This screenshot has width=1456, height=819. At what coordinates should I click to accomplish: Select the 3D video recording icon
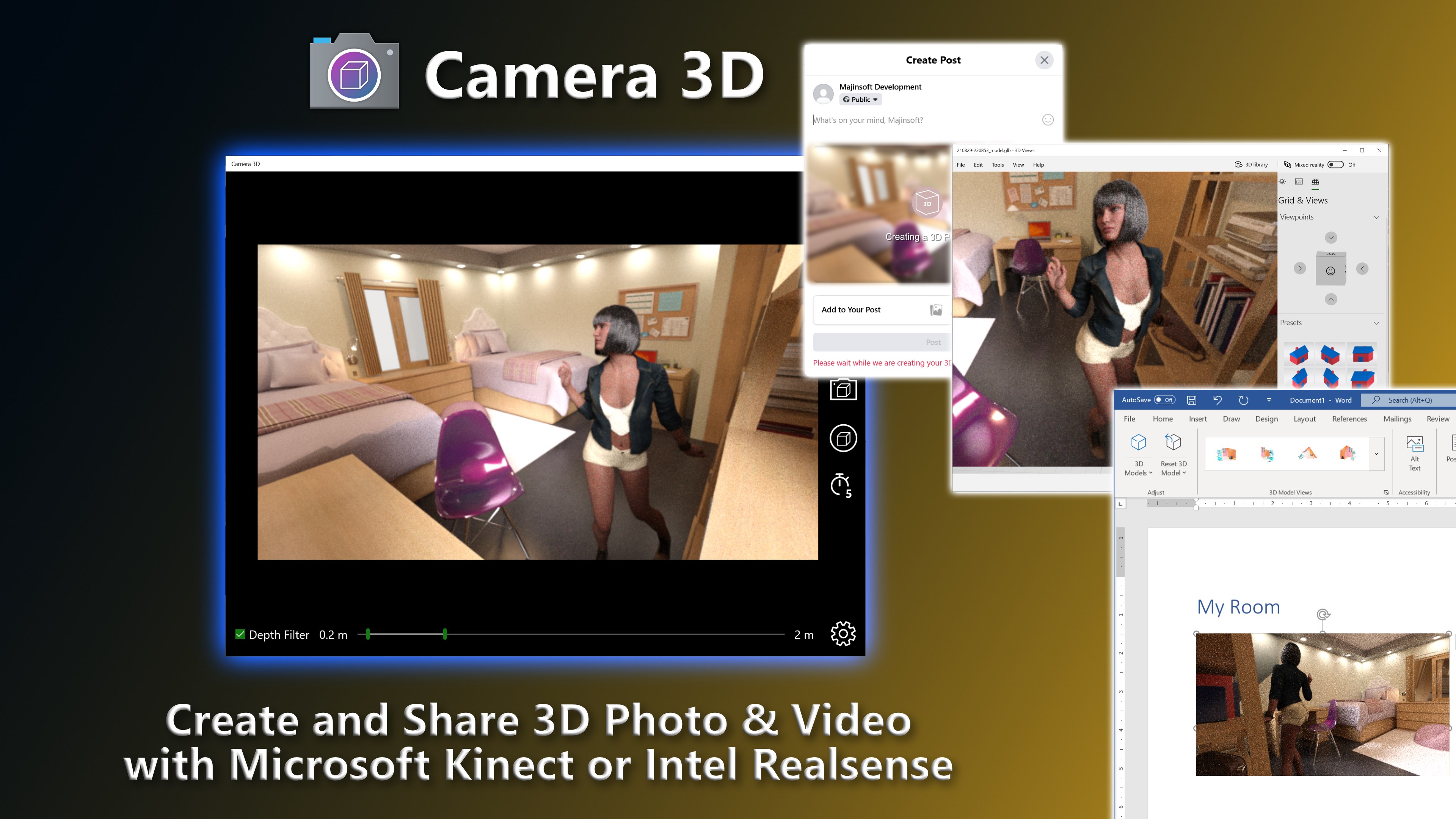coord(843,438)
